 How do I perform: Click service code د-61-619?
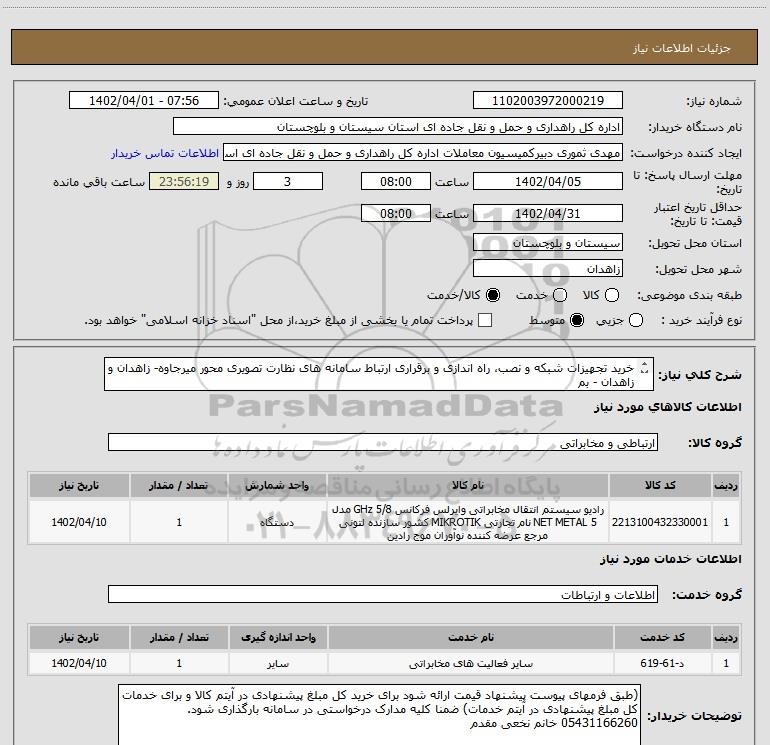tap(662, 662)
